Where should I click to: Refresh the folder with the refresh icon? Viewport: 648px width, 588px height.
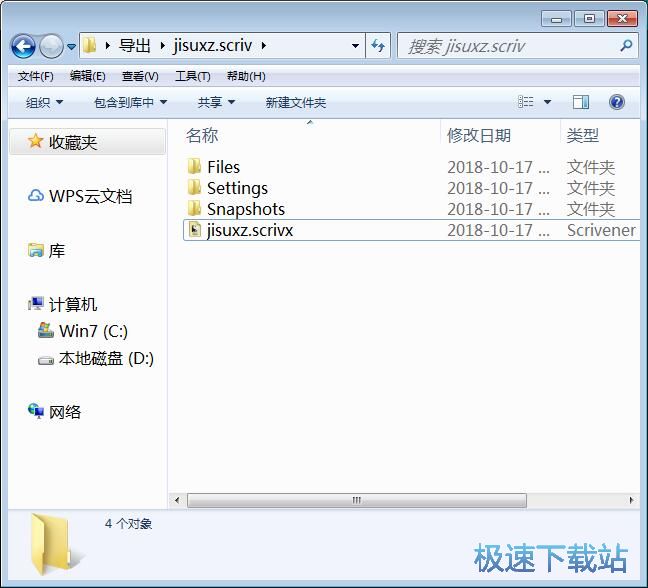click(378, 45)
